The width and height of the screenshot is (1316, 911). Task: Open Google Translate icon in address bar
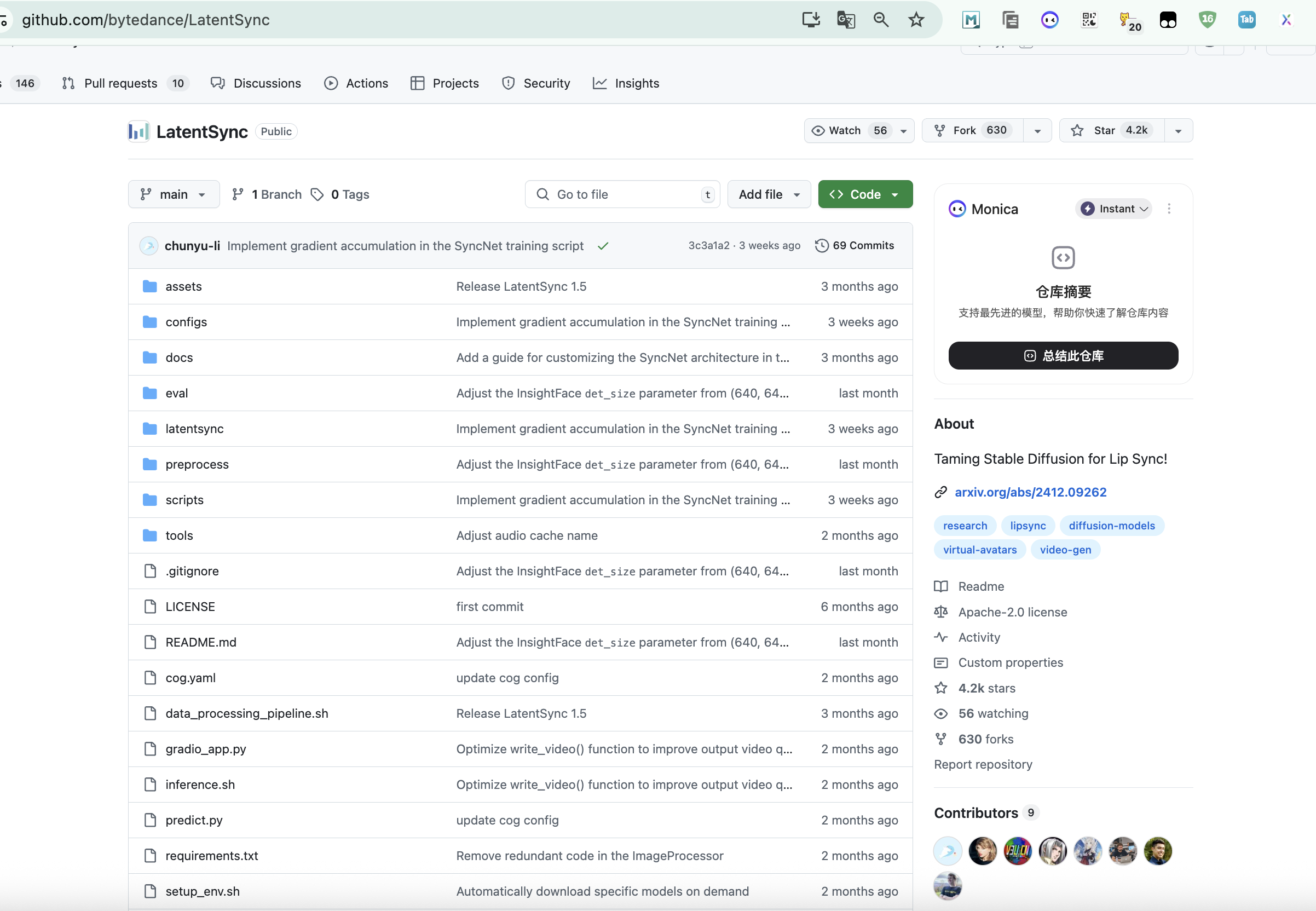[845, 20]
